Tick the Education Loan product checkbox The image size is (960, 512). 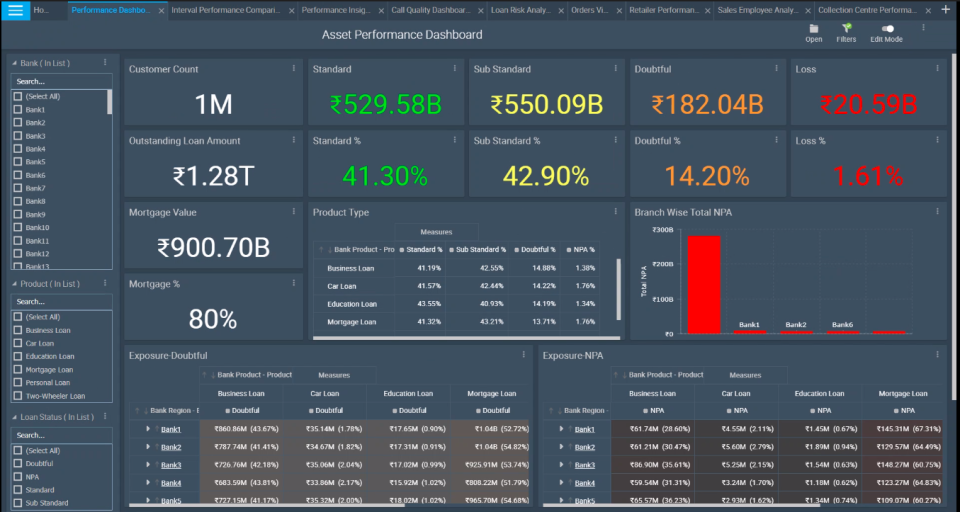18,356
